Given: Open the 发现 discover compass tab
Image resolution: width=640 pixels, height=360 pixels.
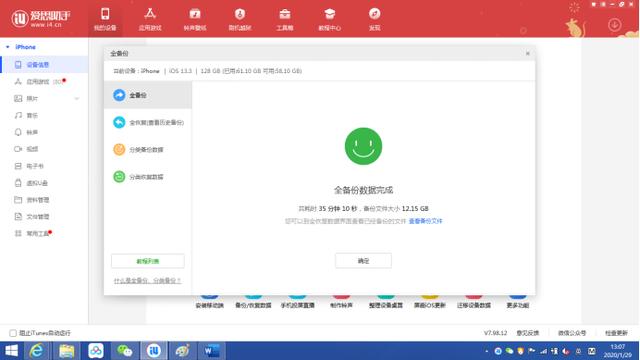Looking at the screenshot, I should coord(374,19).
